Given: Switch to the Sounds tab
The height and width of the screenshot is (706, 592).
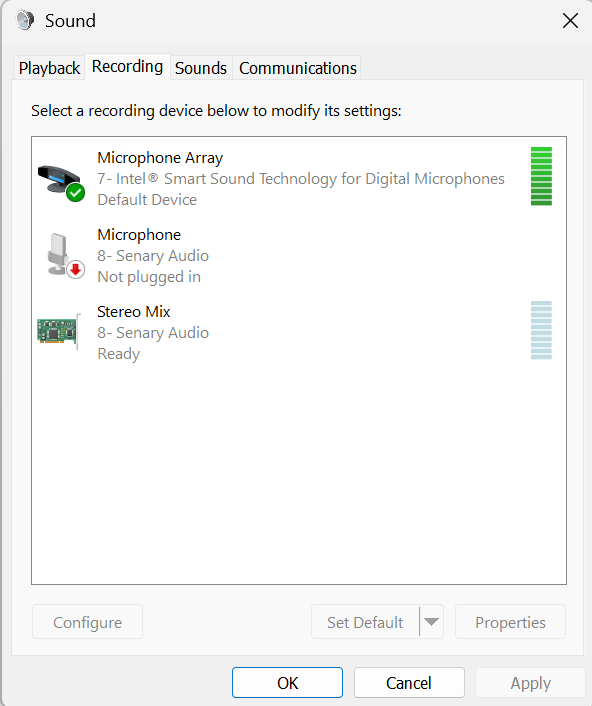Looking at the screenshot, I should 201,68.
